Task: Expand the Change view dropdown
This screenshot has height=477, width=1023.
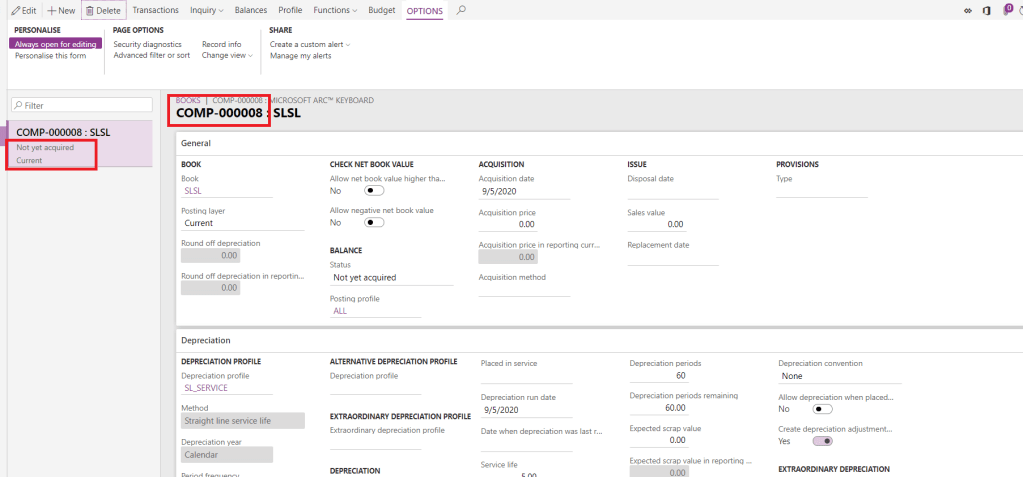Action: click(227, 56)
